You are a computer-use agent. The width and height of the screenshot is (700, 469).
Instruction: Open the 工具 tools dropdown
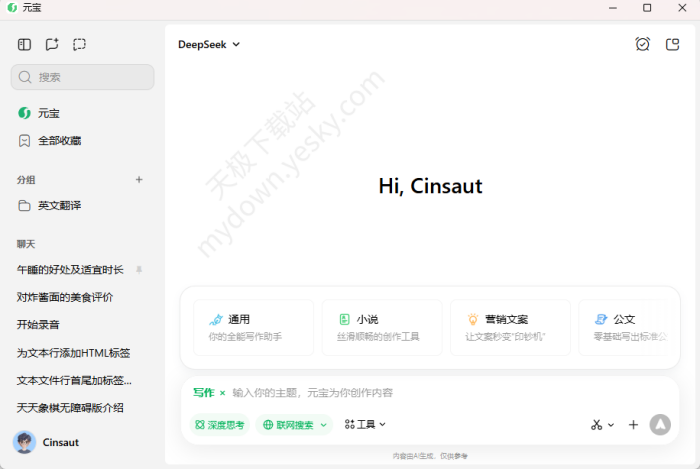point(365,425)
